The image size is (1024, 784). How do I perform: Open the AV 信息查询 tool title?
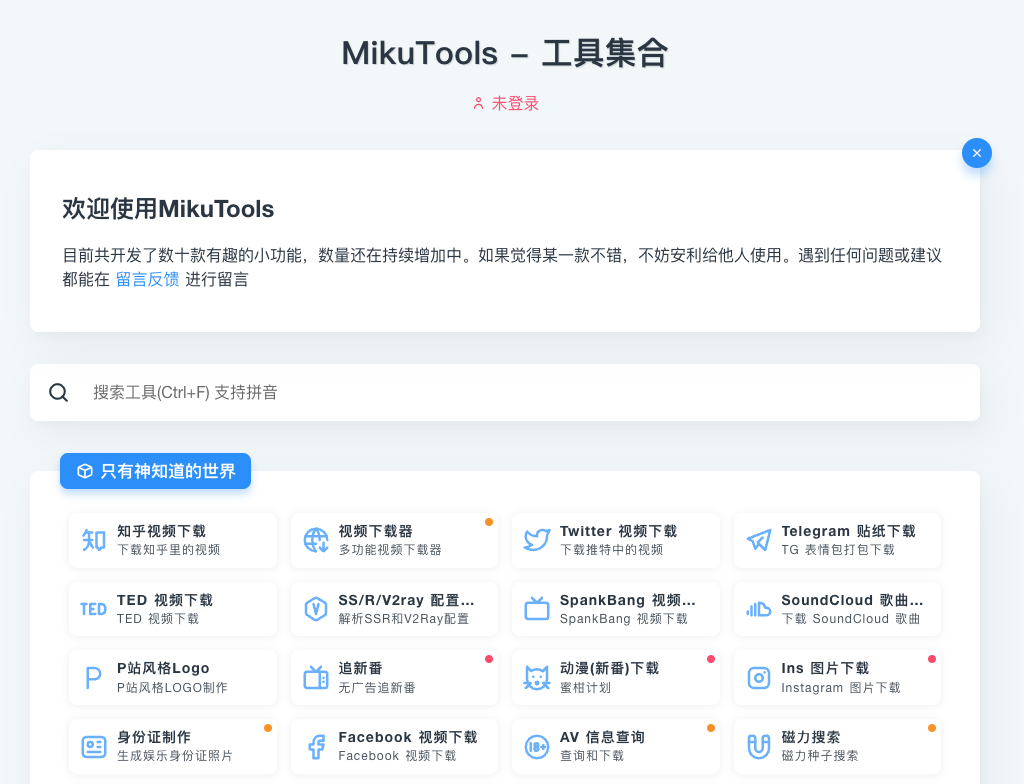(602, 738)
